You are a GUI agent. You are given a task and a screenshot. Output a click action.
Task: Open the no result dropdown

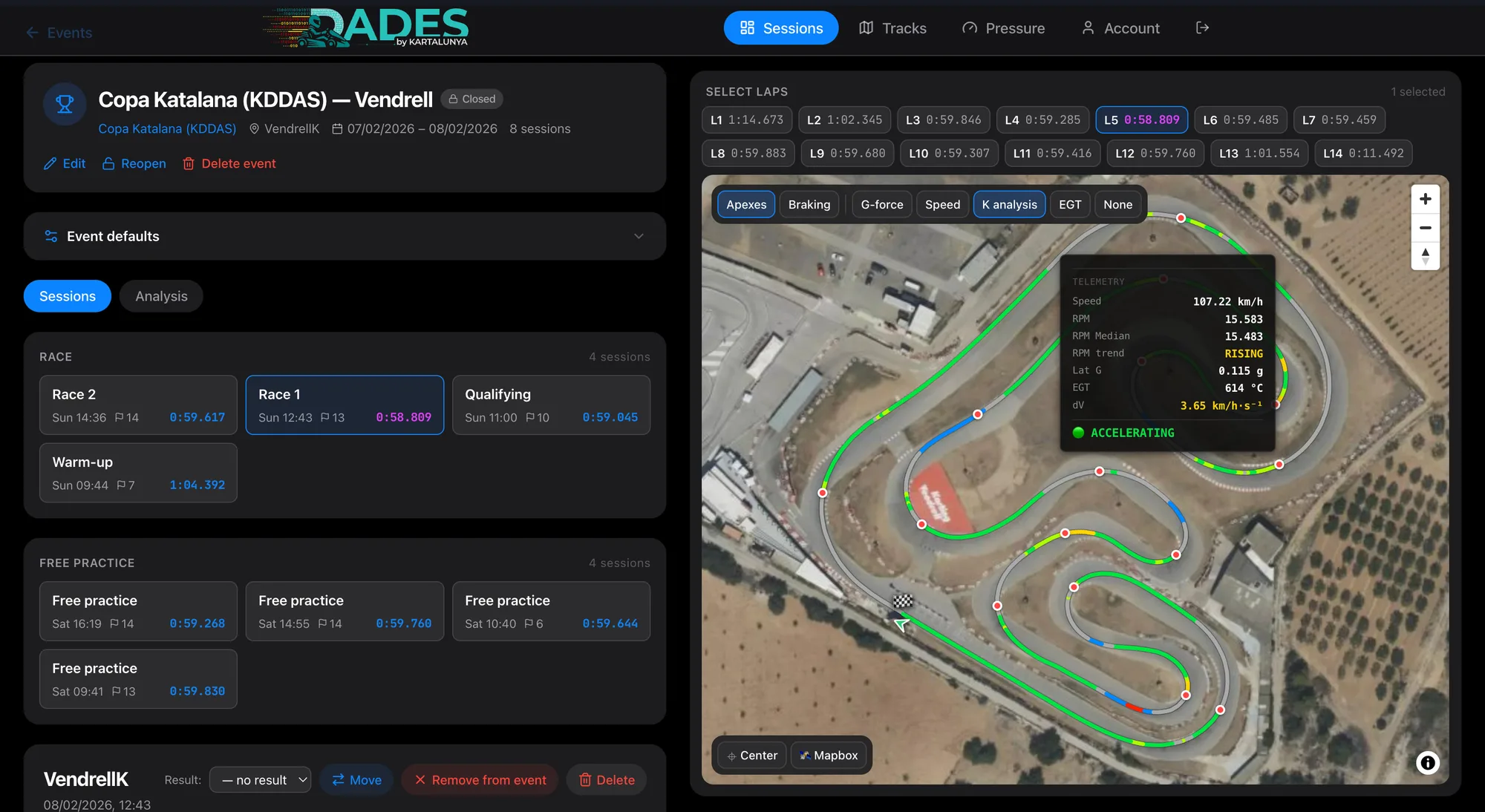point(261,779)
